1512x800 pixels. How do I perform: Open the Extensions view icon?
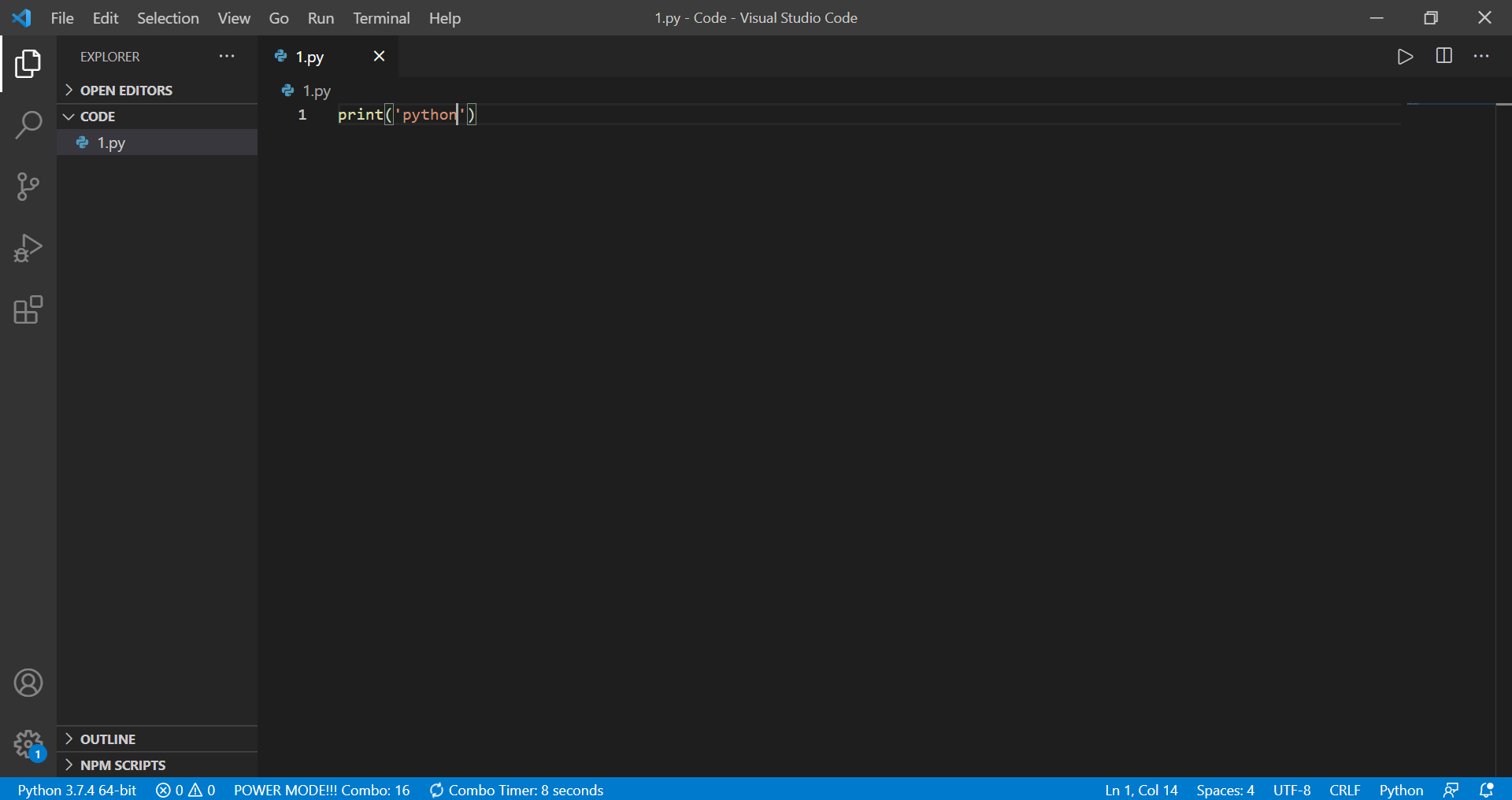tap(28, 309)
